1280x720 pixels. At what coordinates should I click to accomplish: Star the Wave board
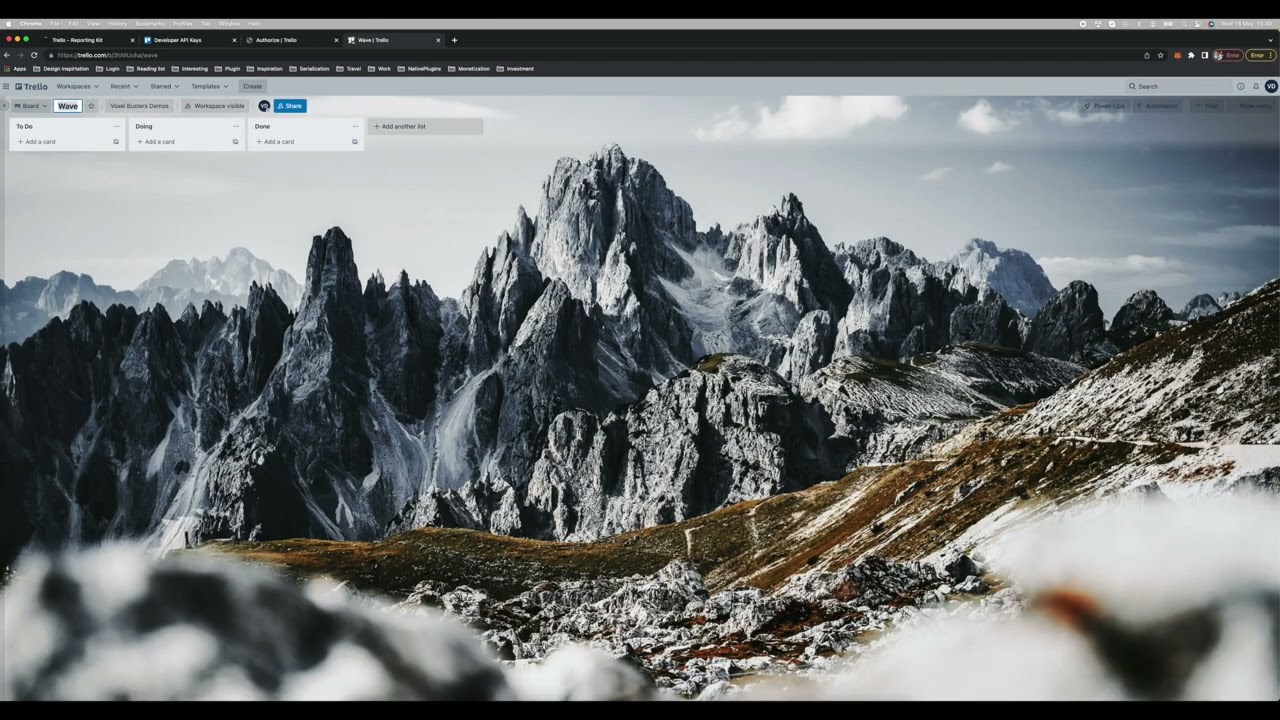[x=91, y=106]
